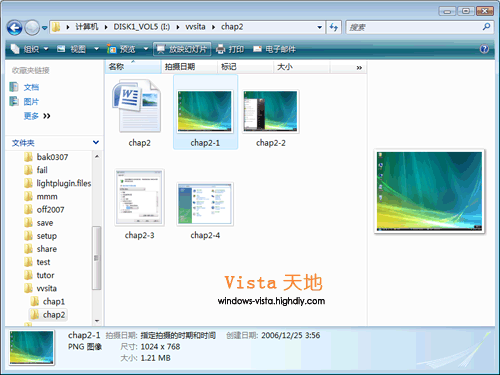Expand the arrow after DISK1_VOL5 breadcrumb

coord(178,27)
